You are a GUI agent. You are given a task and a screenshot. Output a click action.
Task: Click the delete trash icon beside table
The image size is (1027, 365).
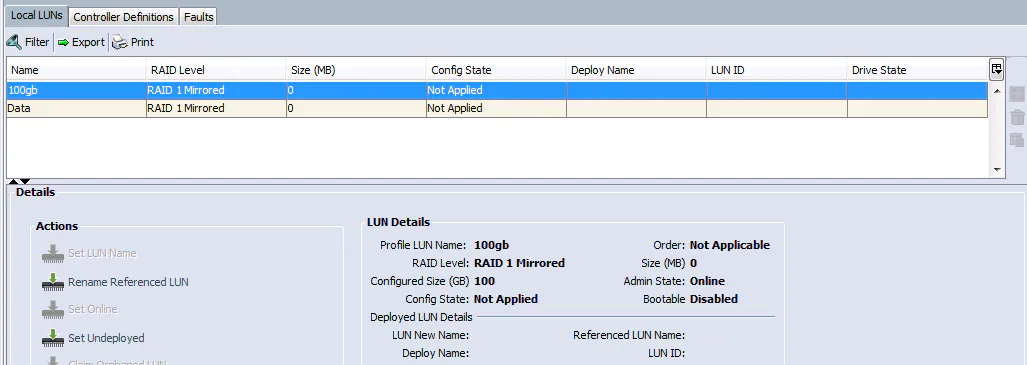pyautogui.click(x=1017, y=117)
